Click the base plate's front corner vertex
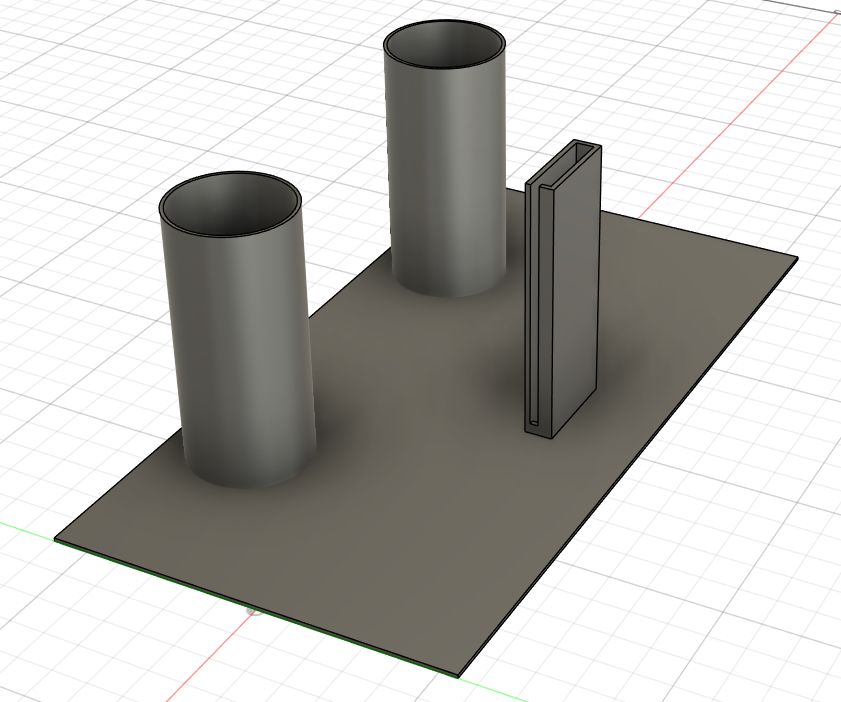 point(460,677)
